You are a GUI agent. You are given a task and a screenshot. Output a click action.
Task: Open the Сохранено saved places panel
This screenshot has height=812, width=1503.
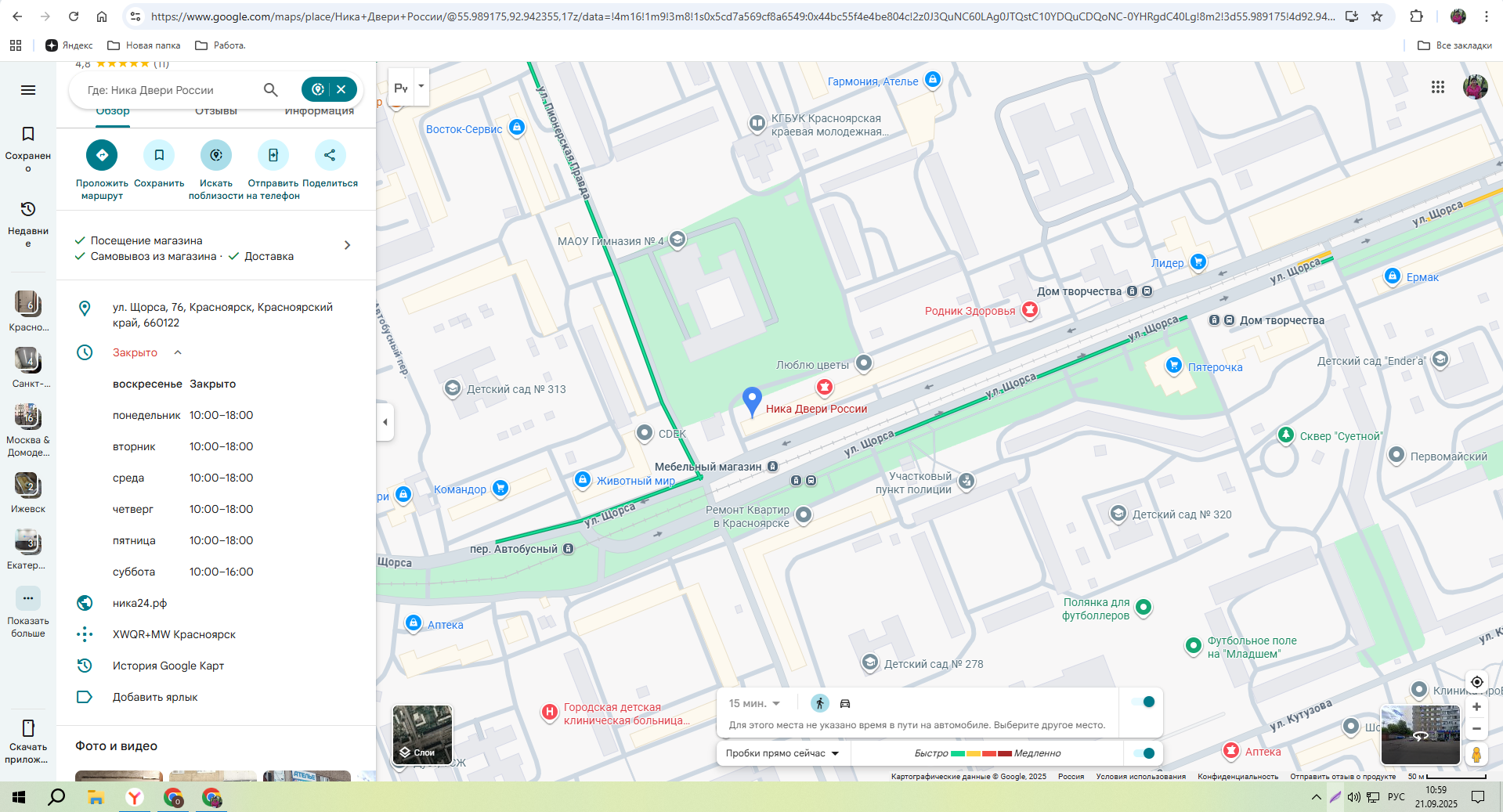click(28, 149)
